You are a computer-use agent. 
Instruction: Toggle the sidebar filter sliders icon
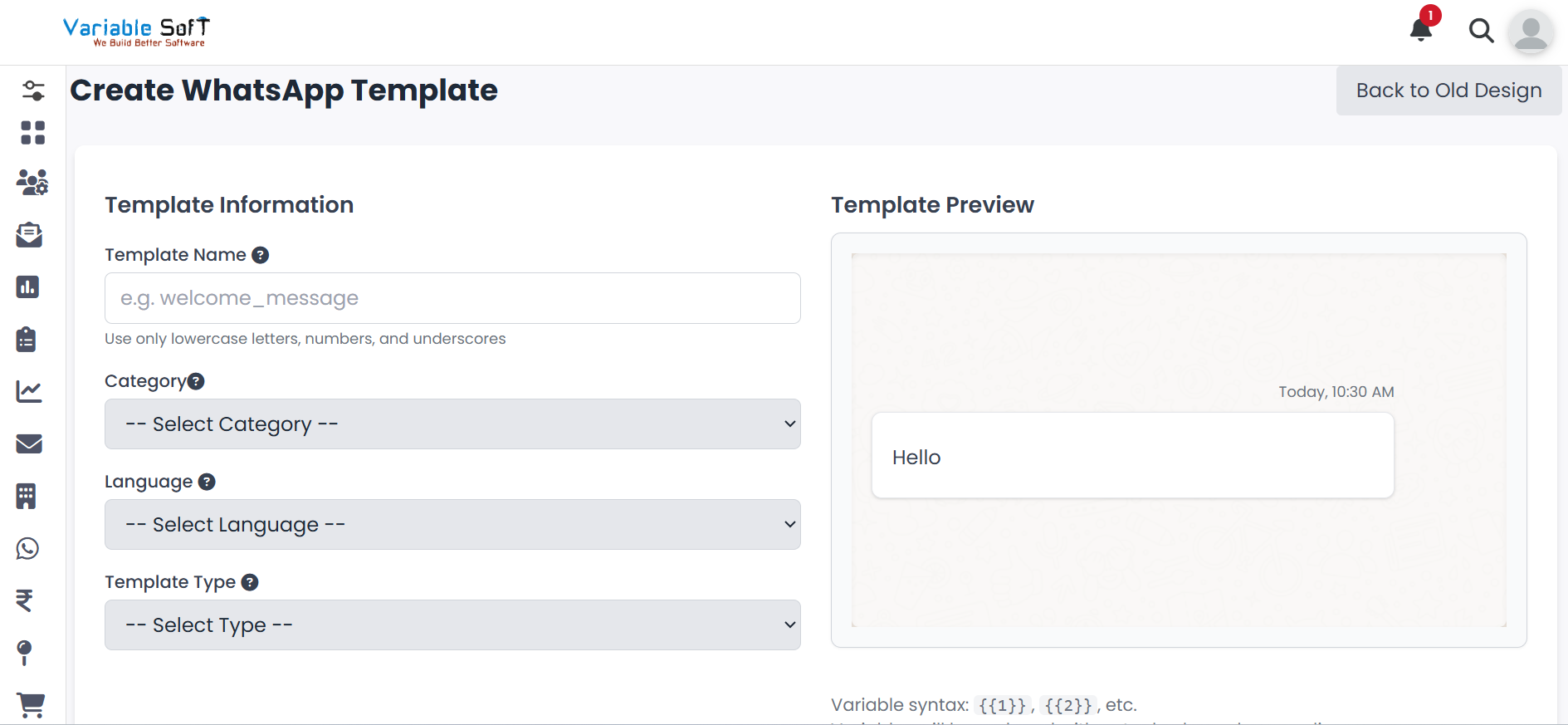33,90
